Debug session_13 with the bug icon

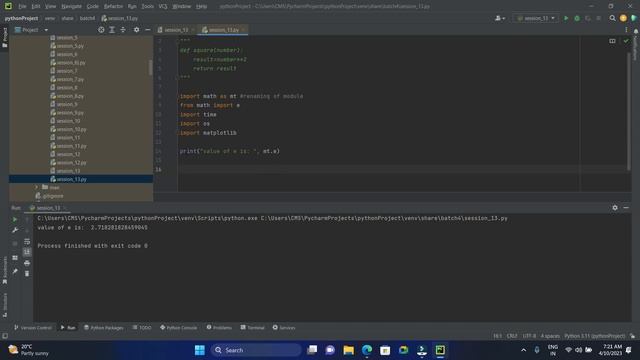577,18
